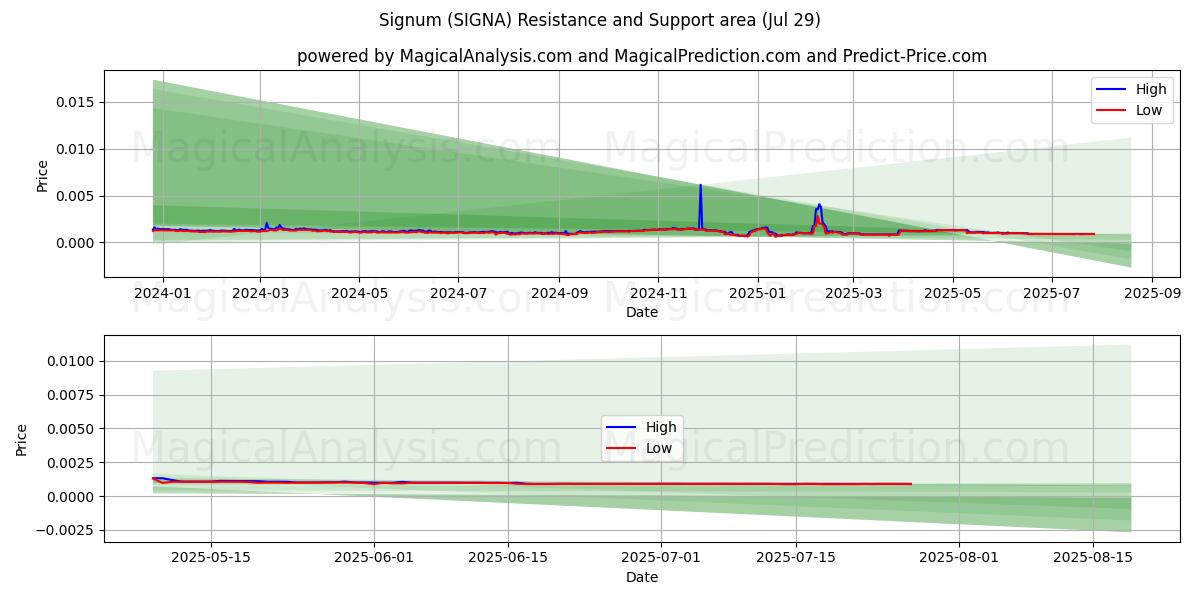
Task: Click the bottom chart '2025-05-15' tick label
Action: [211, 559]
